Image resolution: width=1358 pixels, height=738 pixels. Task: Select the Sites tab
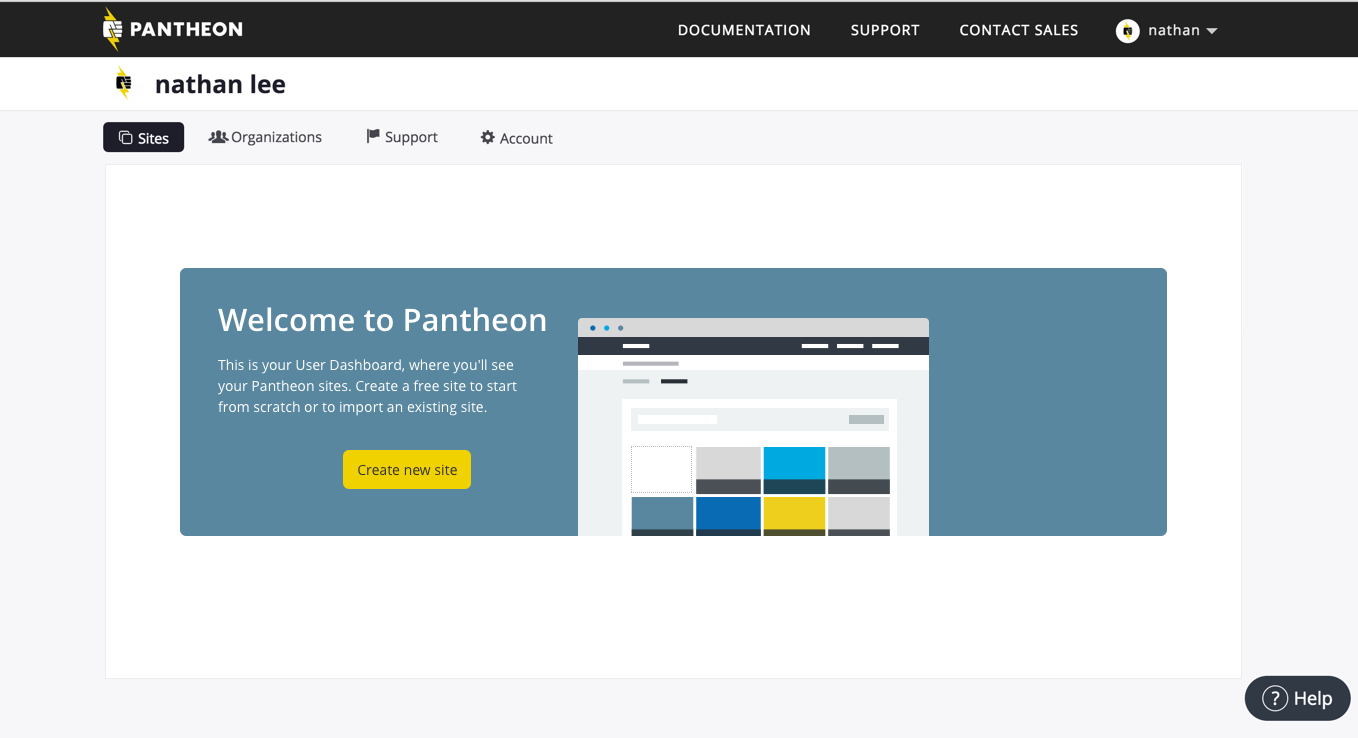(143, 137)
